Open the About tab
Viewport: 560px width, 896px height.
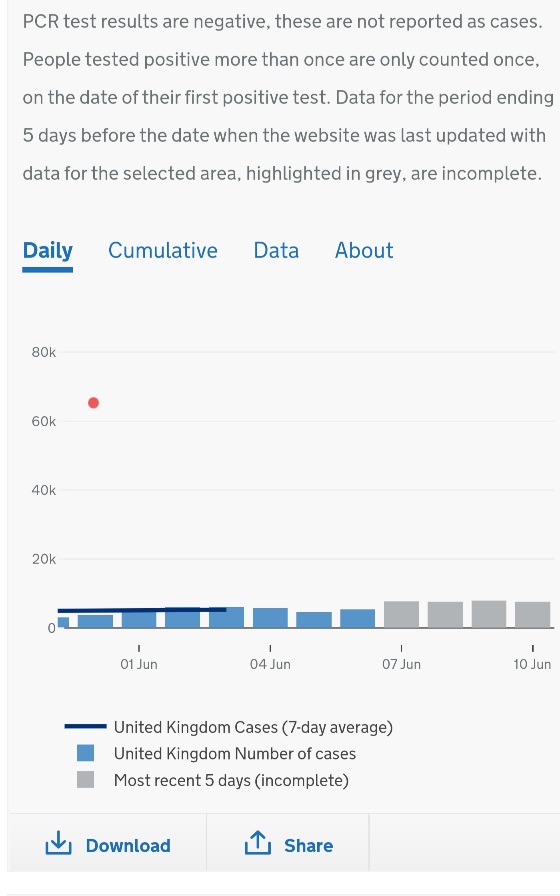[x=364, y=250]
